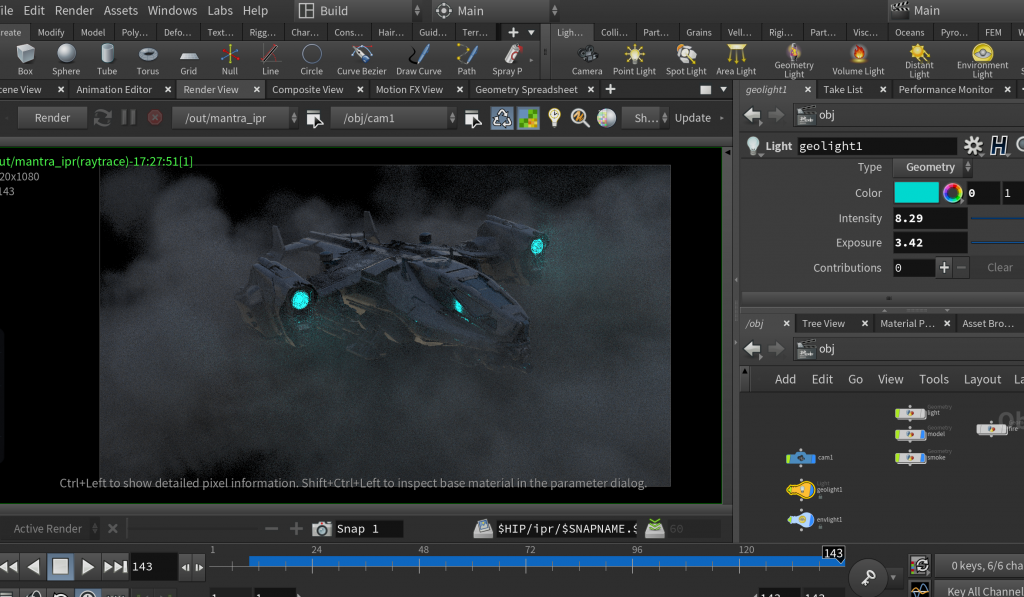Open the Build desktop dropdown

pyautogui.click(x=360, y=10)
